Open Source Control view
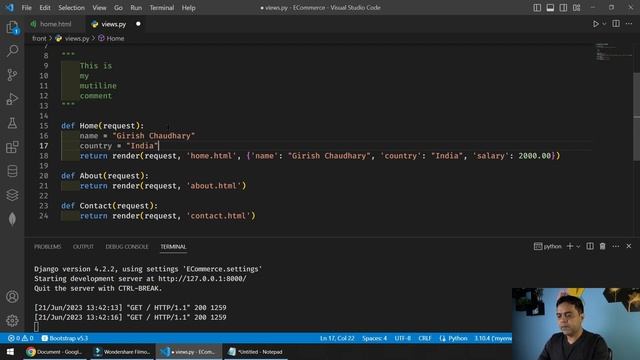Screen dimensions: 640x360 [x=12, y=75]
